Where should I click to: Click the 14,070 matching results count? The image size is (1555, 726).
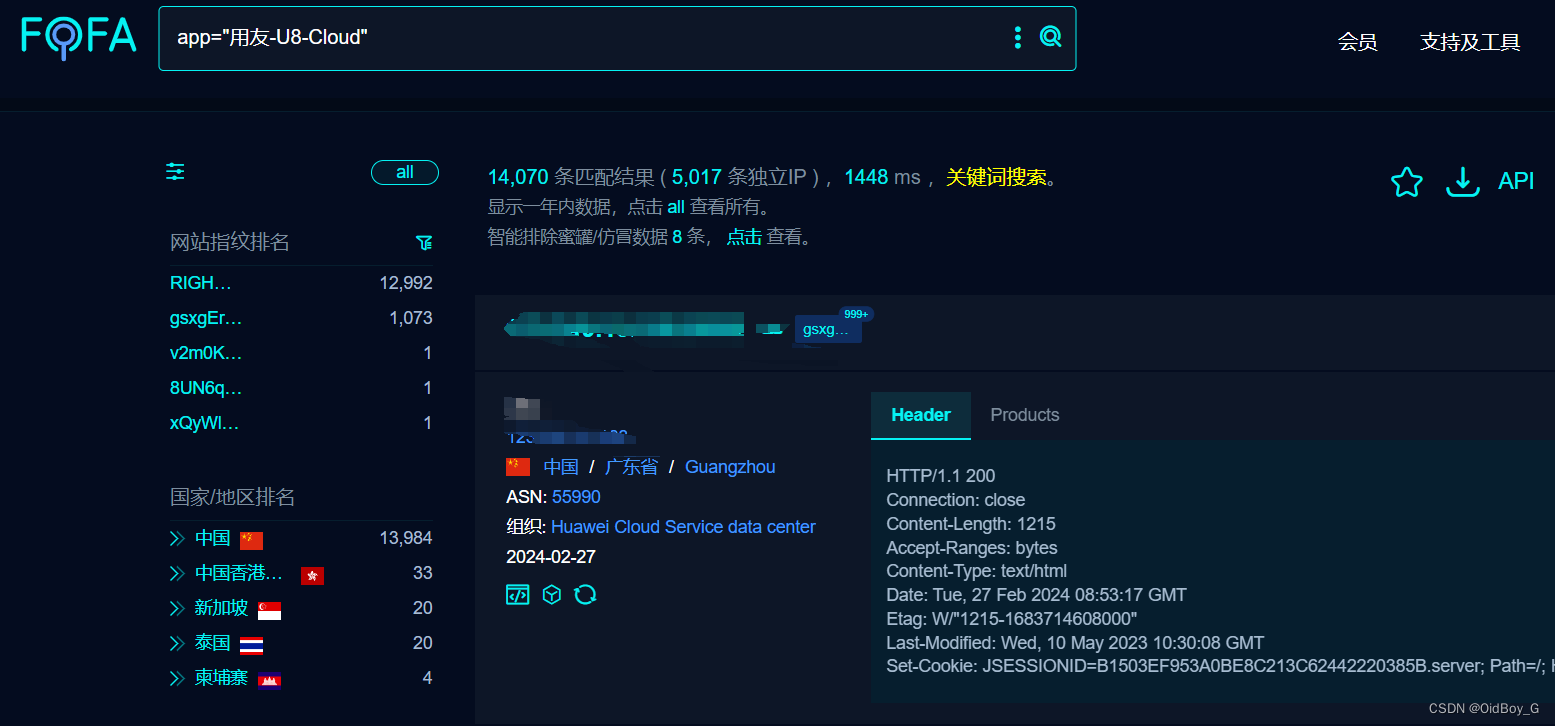pyautogui.click(x=518, y=177)
